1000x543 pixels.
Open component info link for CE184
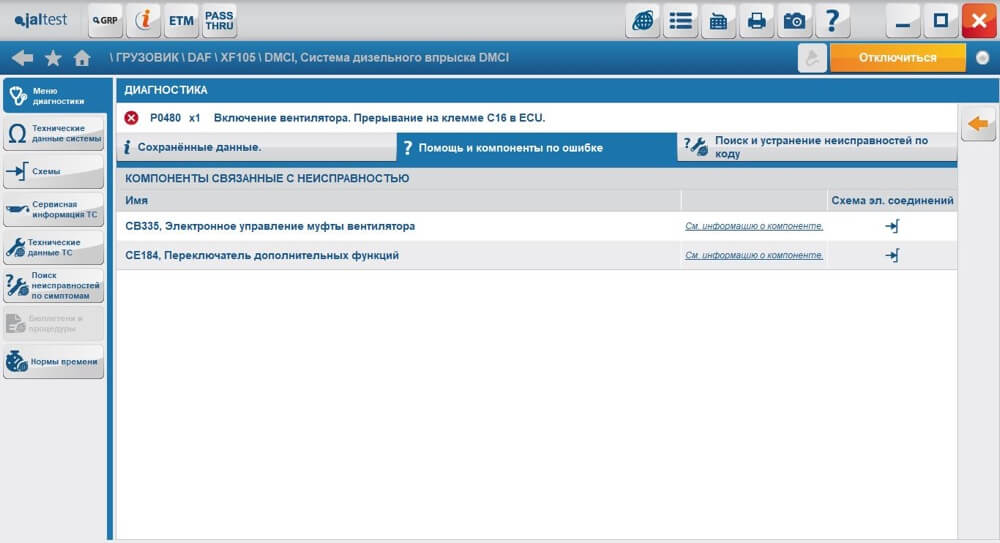(754, 255)
